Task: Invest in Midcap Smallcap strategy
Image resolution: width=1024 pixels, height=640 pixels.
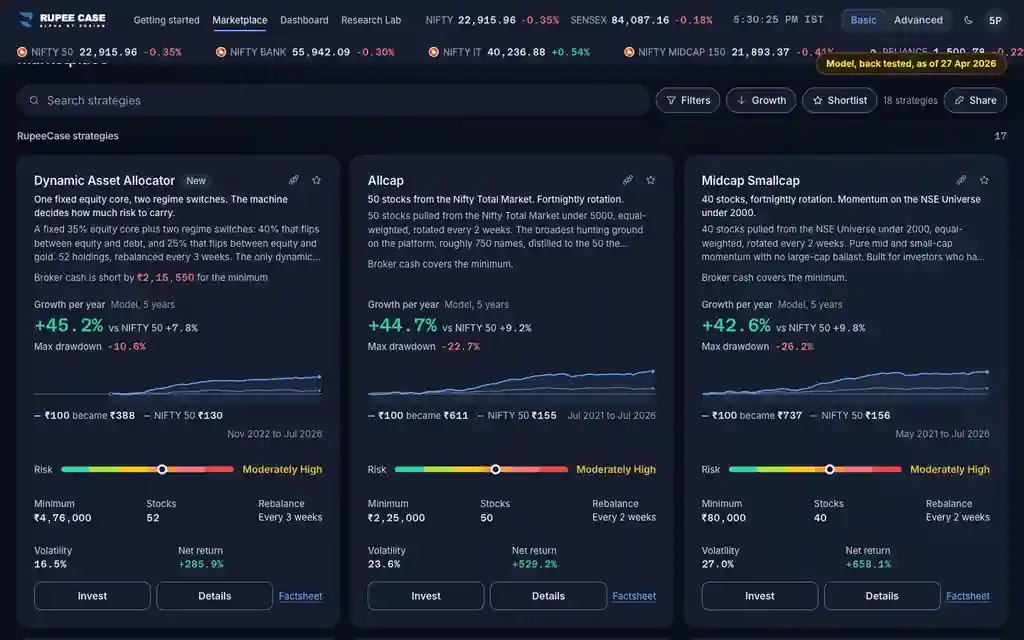Action: click(x=760, y=596)
